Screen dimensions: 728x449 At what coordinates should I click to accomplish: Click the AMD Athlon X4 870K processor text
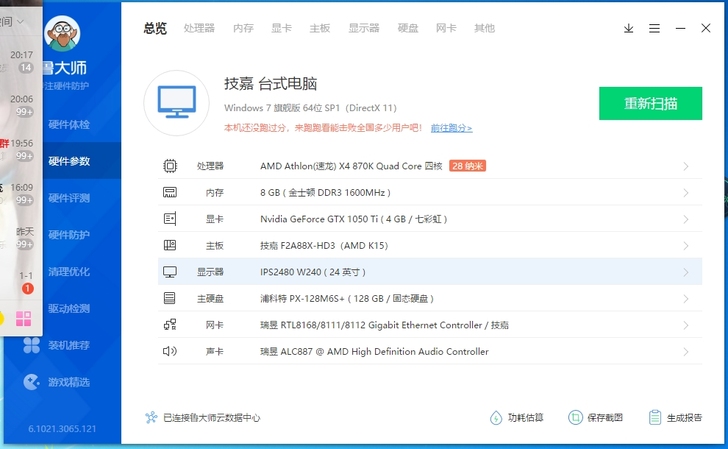point(351,166)
